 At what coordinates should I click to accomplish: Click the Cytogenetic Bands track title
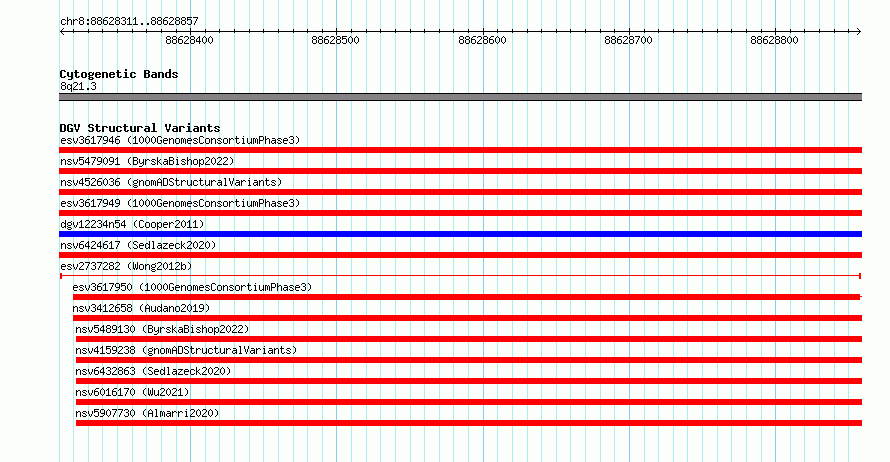[x=119, y=74]
